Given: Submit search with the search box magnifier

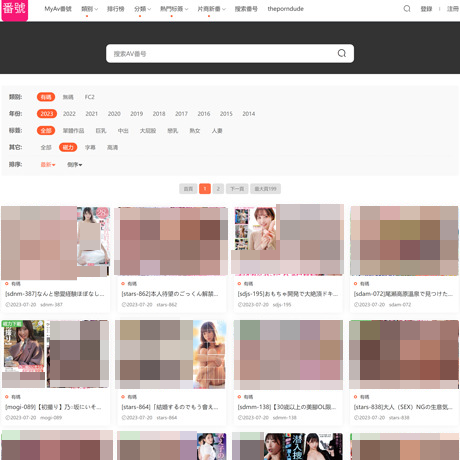Looking at the screenshot, I should coord(342,53).
